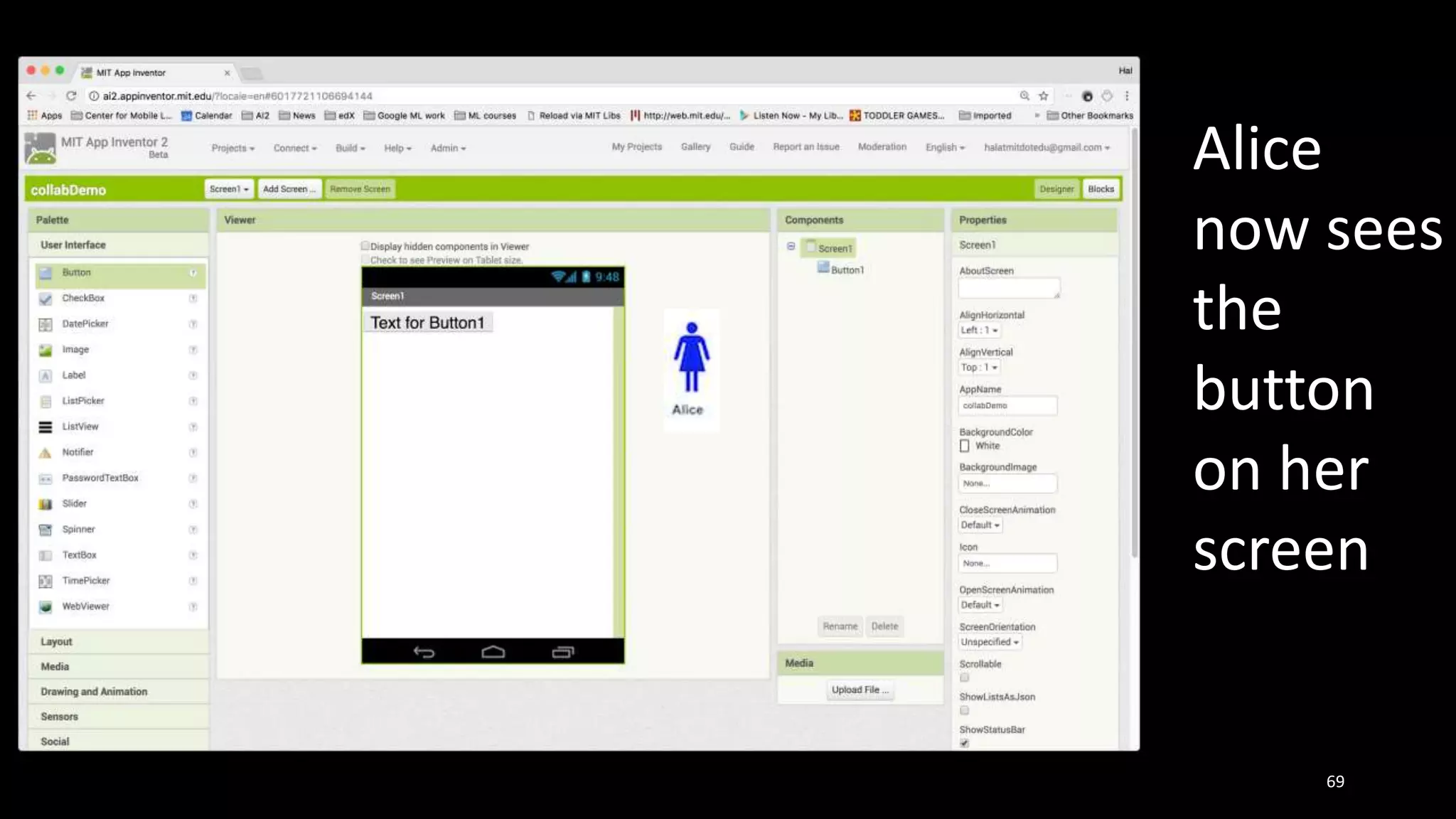Open the Projects menu
1456x819 pixels.
click(x=232, y=149)
